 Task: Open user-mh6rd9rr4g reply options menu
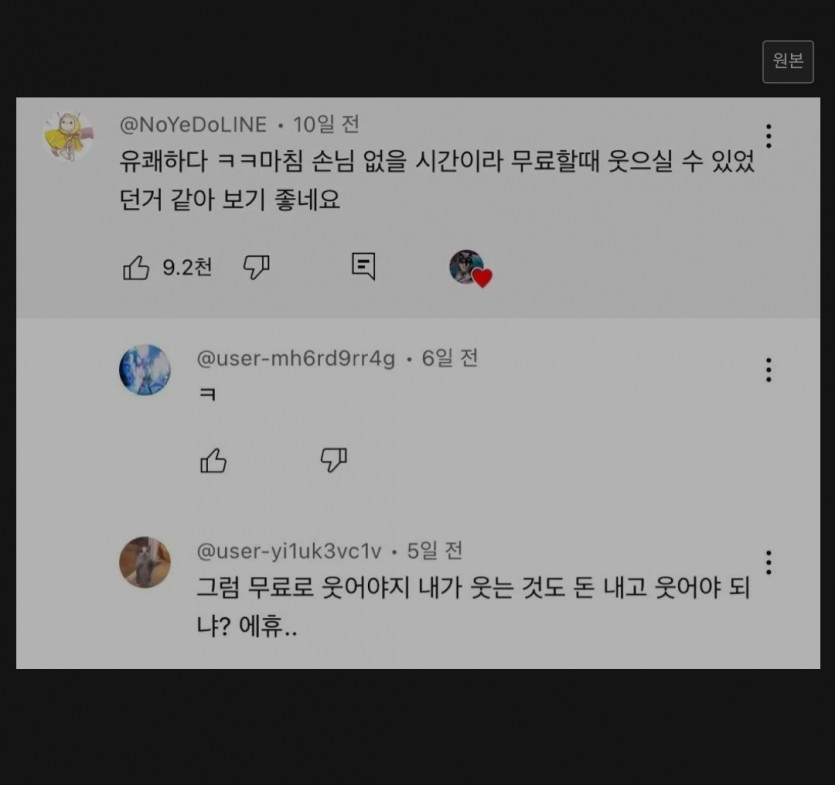[x=768, y=370]
